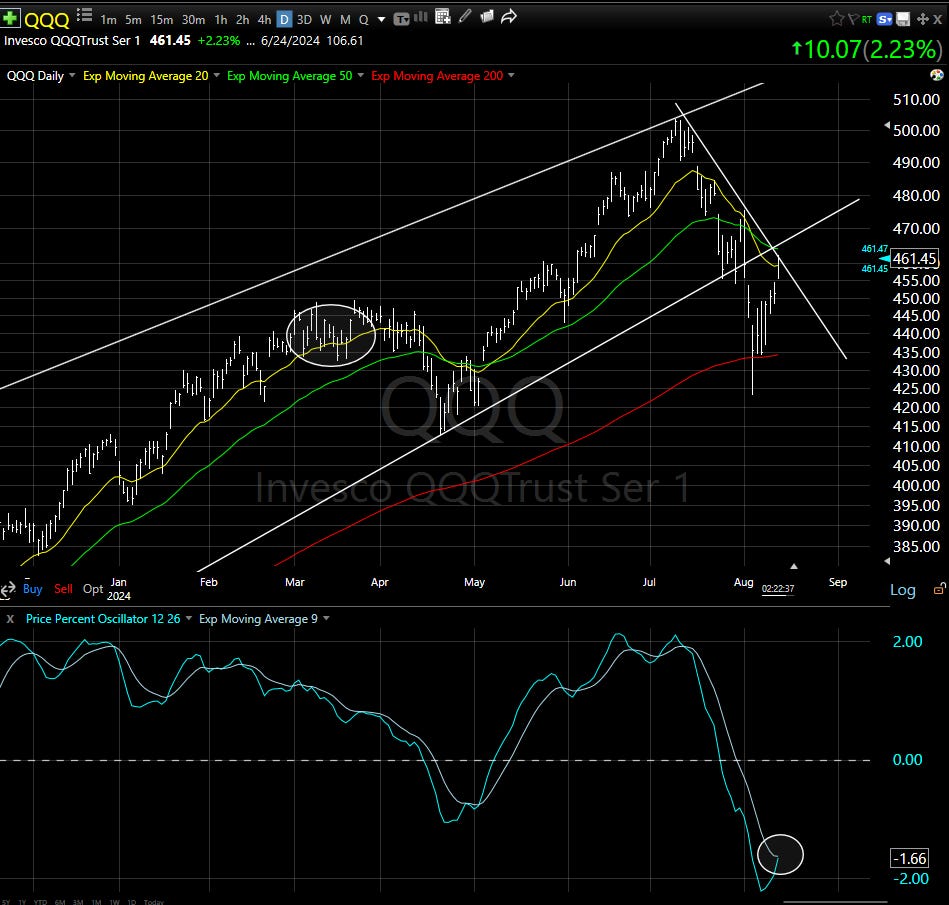949x905 pixels.
Task: Open the watchlist list icon beside QQQ
Action: pos(85,15)
